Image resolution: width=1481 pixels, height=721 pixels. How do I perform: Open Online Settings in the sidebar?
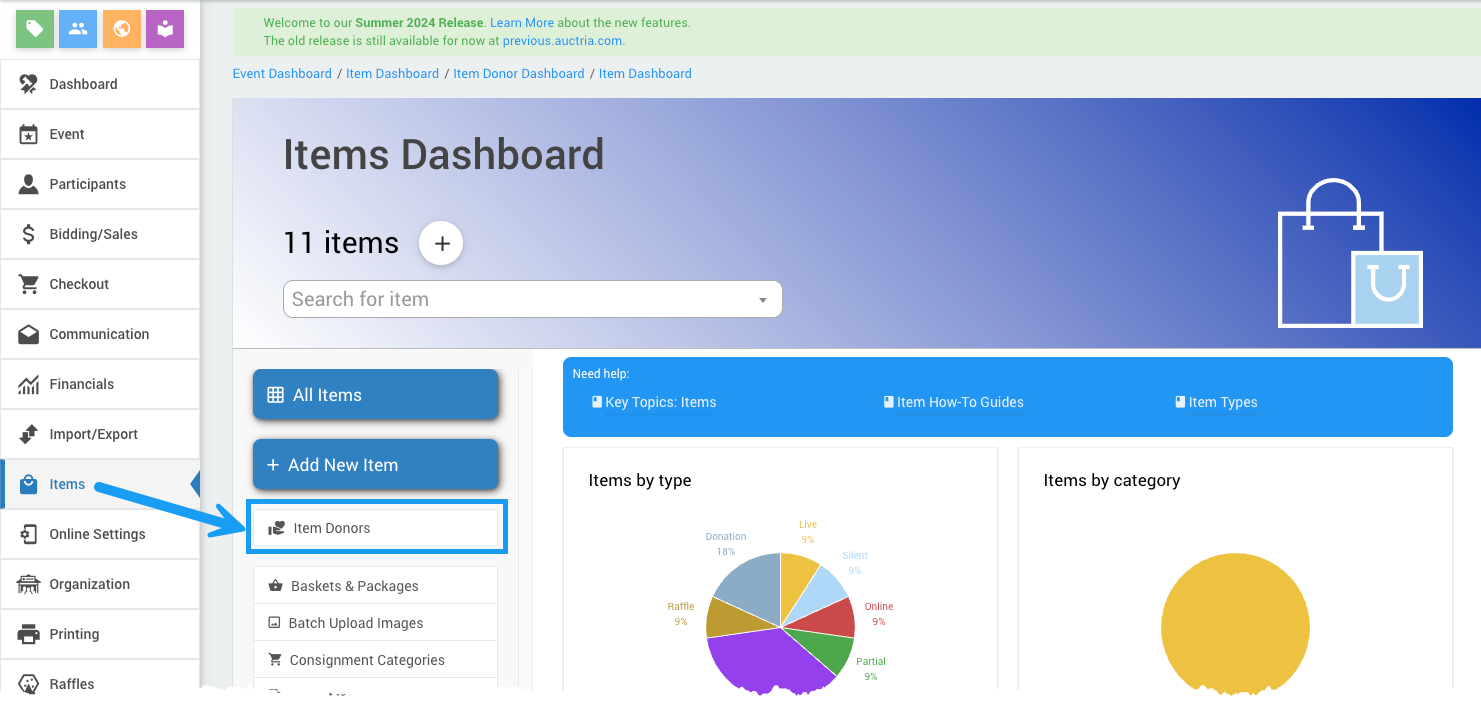click(97, 534)
